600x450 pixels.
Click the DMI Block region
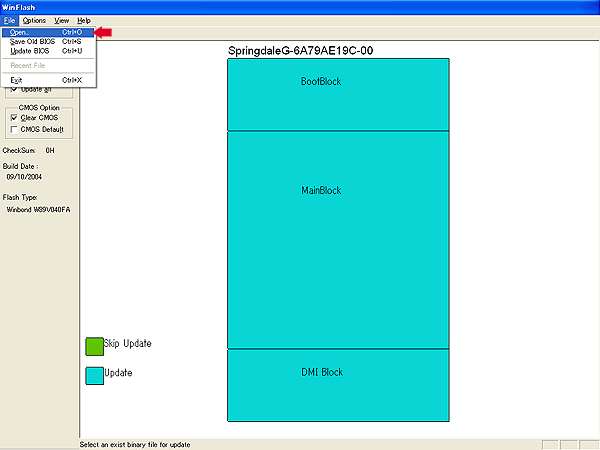click(x=338, y=385)
